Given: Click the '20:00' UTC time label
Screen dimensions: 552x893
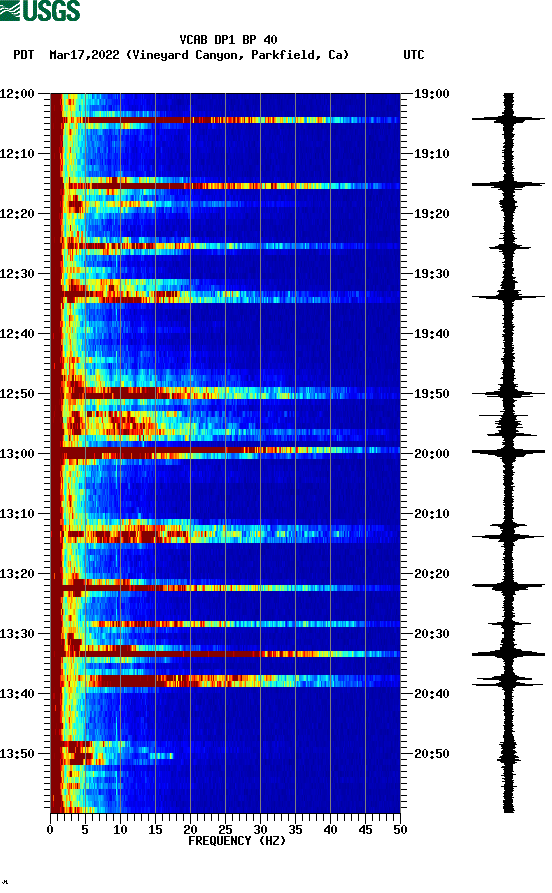Looking at the screenshot, I should (x=431, y=453).
